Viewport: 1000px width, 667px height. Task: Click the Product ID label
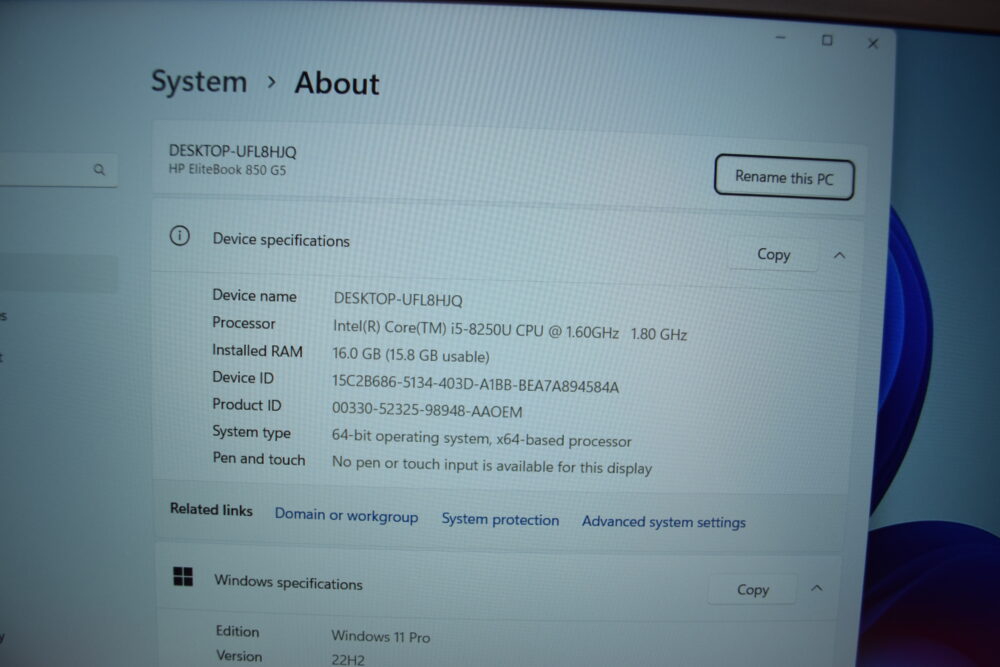point(247,405)
